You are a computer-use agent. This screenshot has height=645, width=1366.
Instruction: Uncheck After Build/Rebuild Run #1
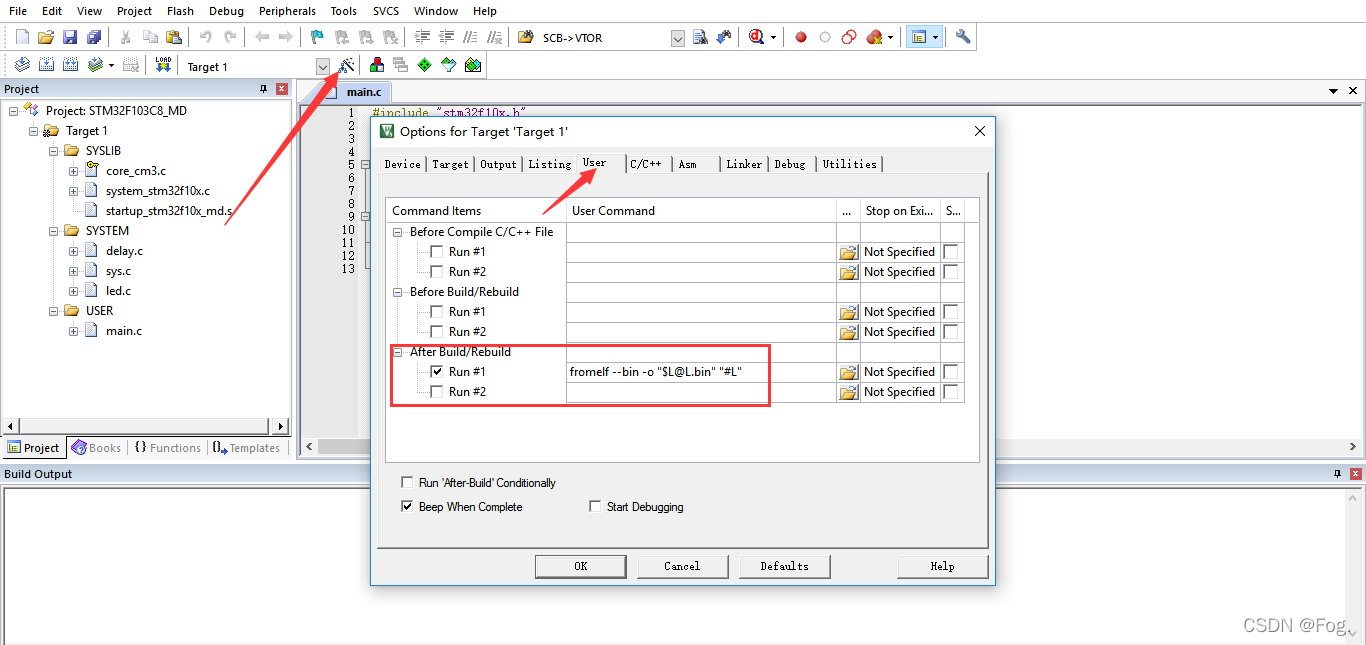tap(437, 372)
